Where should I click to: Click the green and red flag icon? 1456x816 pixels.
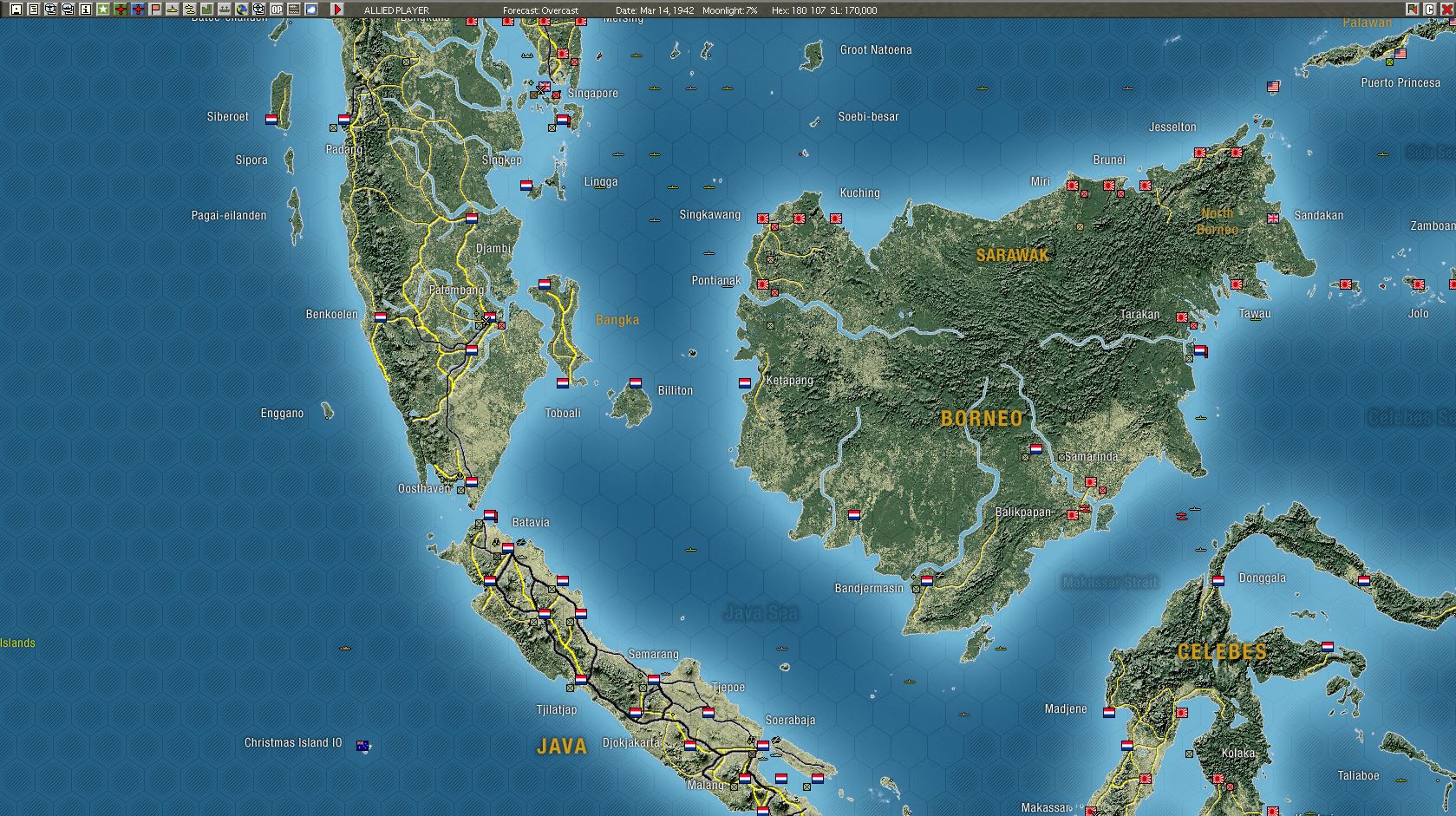pyautogui.click(x=1412, y=10)
